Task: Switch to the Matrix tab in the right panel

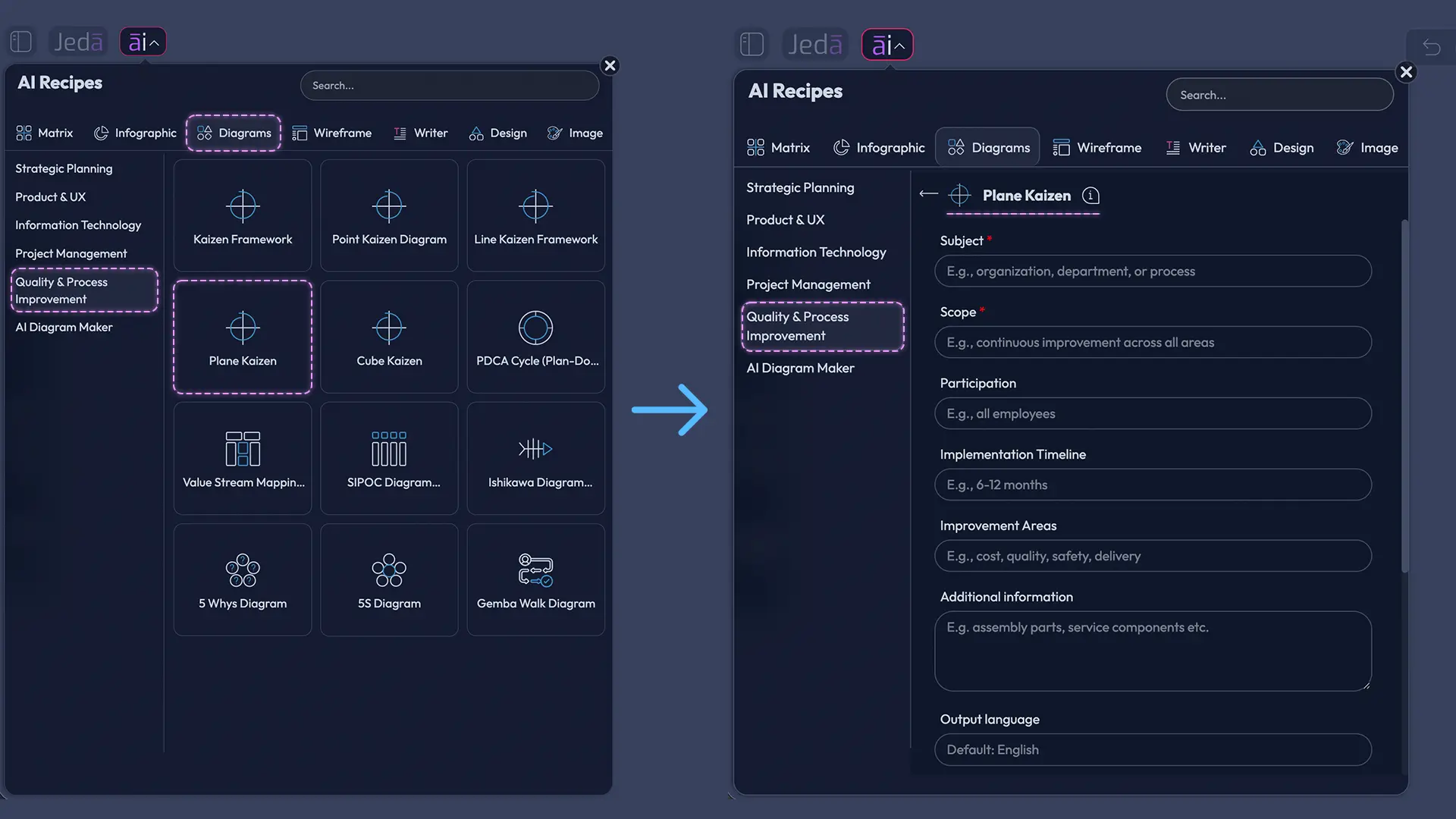Action: (x=778, y=148)
